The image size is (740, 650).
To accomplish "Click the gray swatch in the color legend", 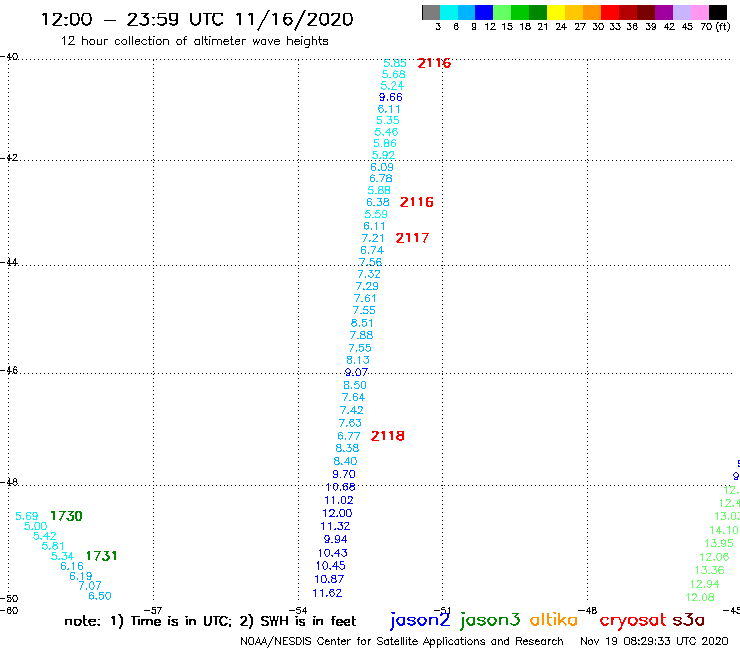I will 431,12.
